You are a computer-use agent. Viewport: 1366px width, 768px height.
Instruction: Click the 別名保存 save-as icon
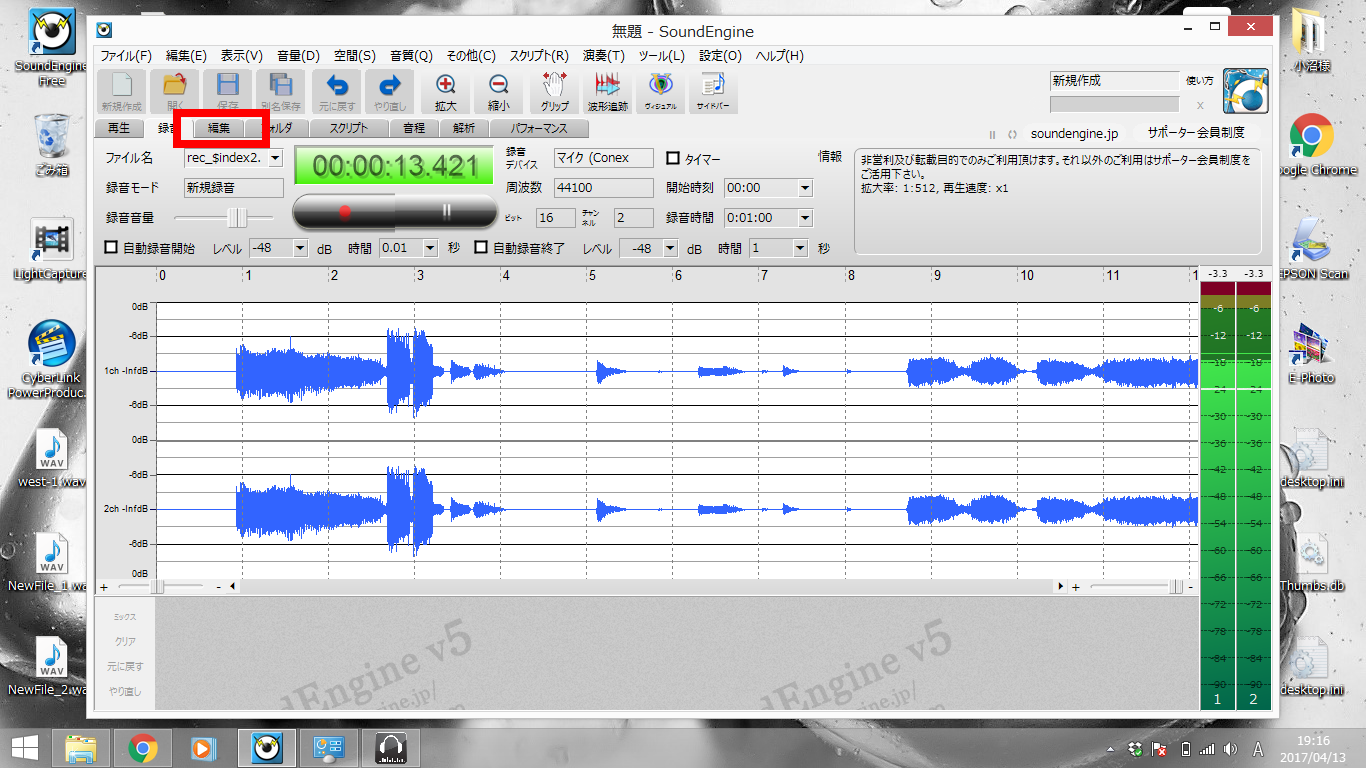coord(281,91)
